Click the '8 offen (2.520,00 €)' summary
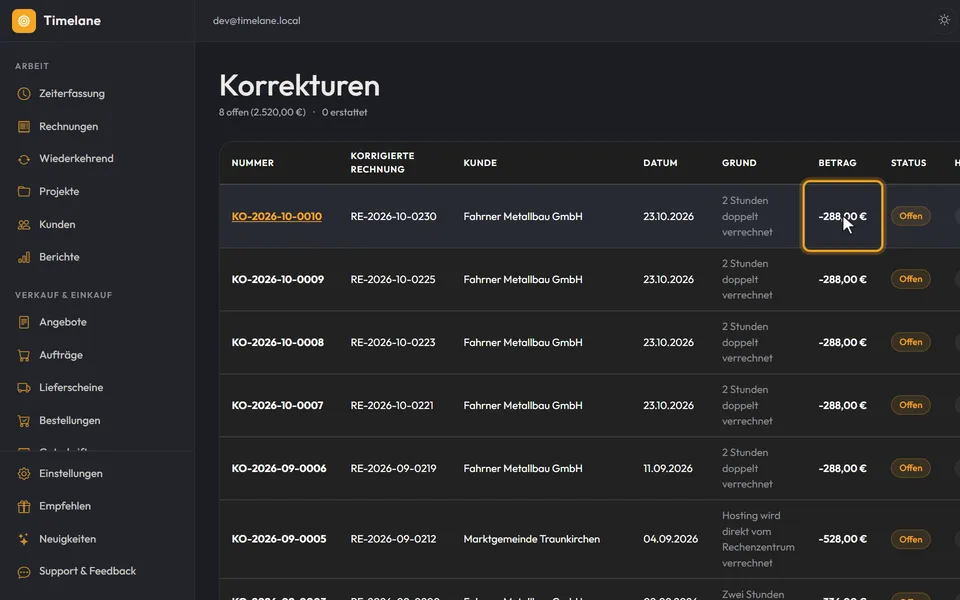 coord(262,113)
